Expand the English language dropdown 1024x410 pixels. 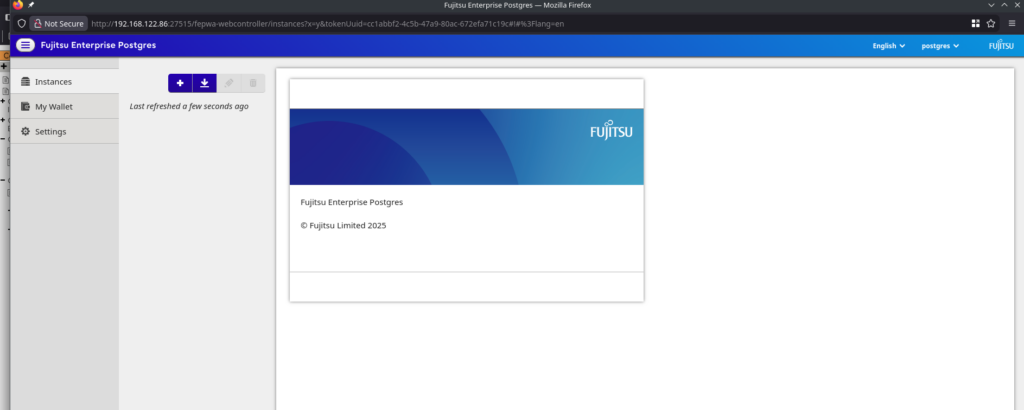(888, 45)
